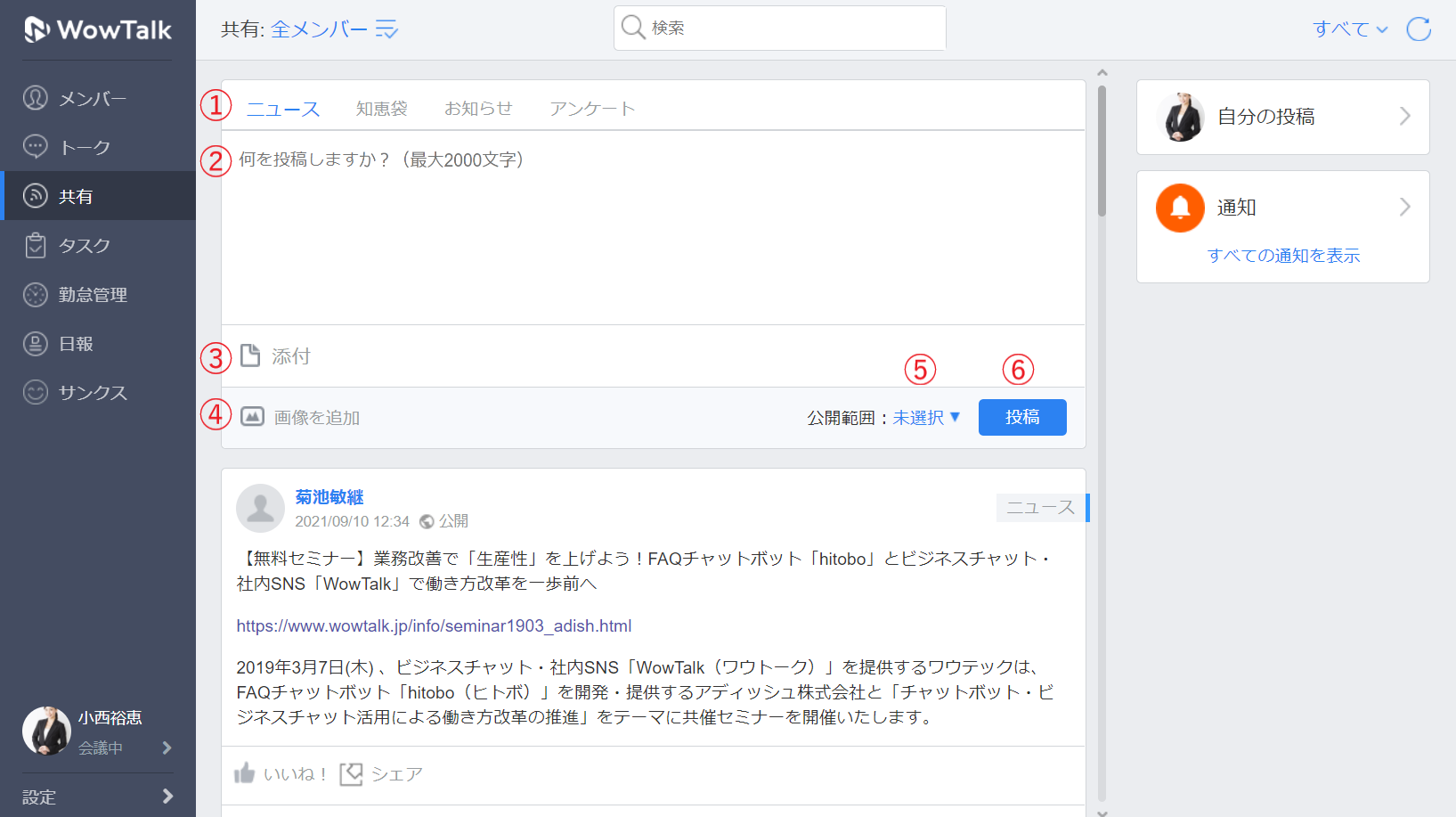The height and width of the screenshot is (817, 1456).
Task: Focus the 何を投稿しますか post text area
Action: [x=654, y=228]
